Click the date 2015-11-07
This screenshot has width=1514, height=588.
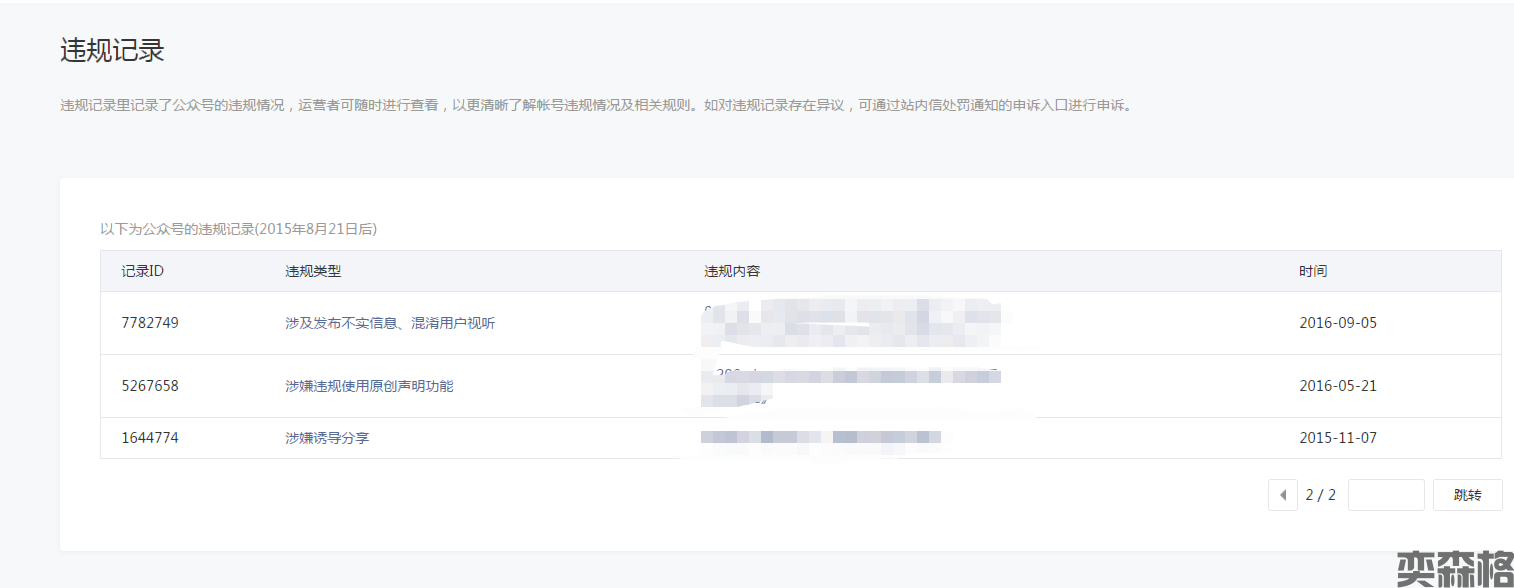click(x=1337, y=438)
